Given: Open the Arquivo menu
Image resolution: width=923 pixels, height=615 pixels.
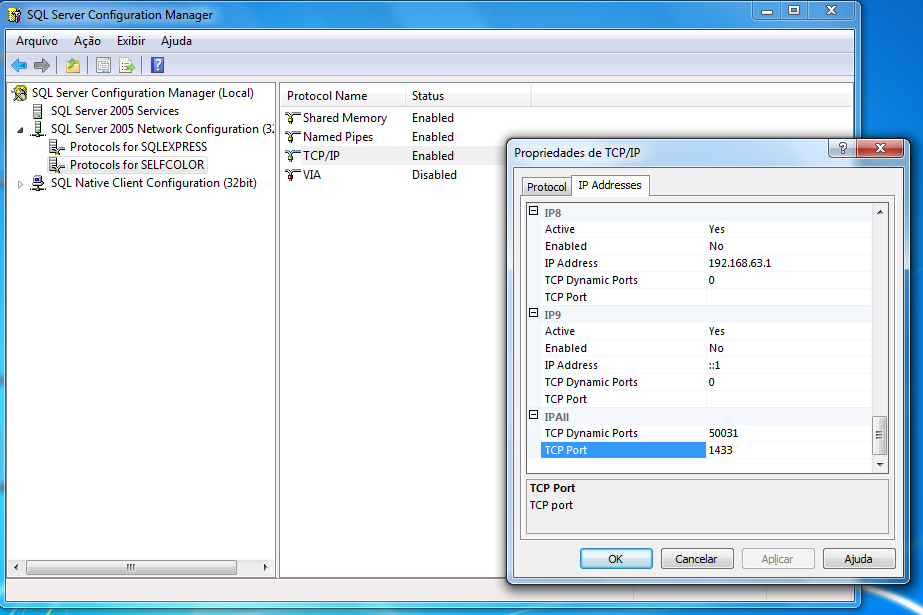Looking at the screenshot, I should coord(36,41).
